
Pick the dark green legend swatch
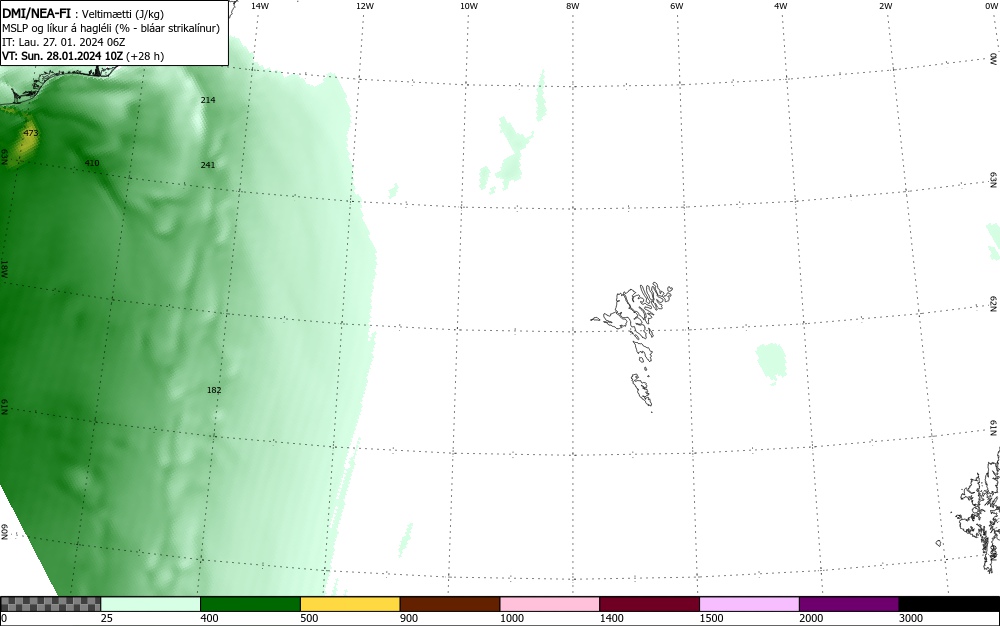click(x=250, y=604)
